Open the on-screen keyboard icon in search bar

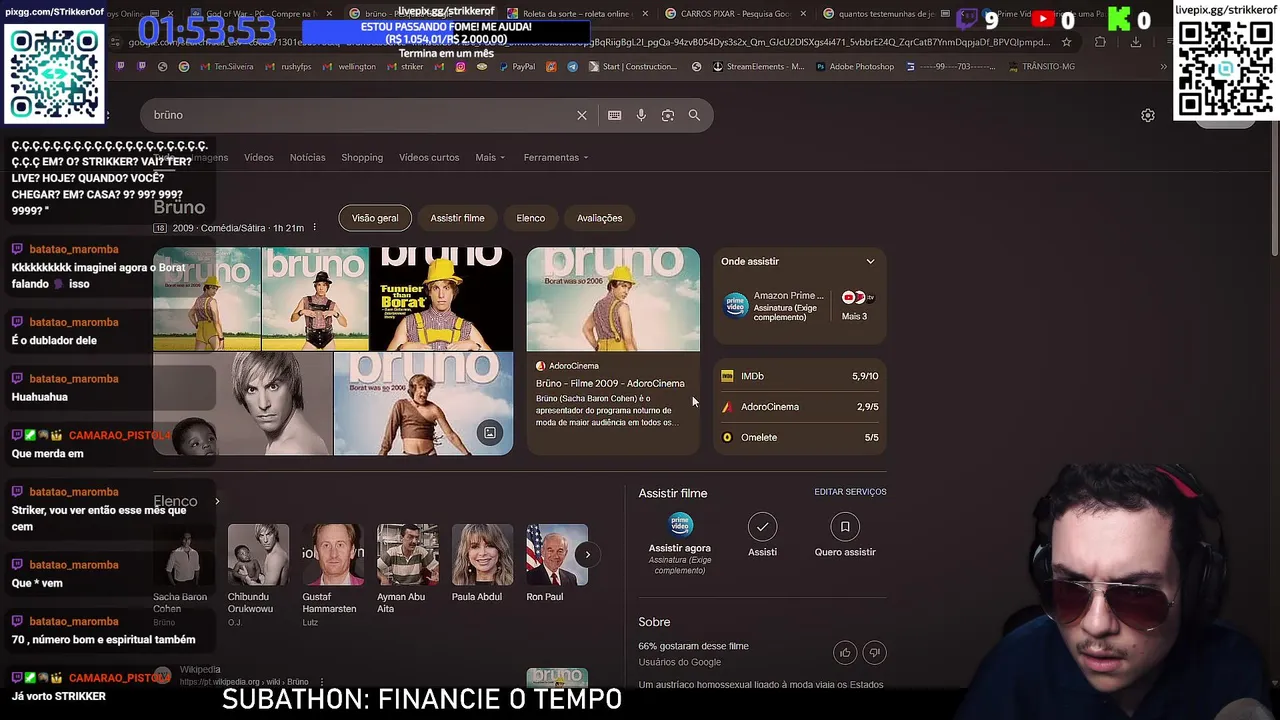pos(614,115)
